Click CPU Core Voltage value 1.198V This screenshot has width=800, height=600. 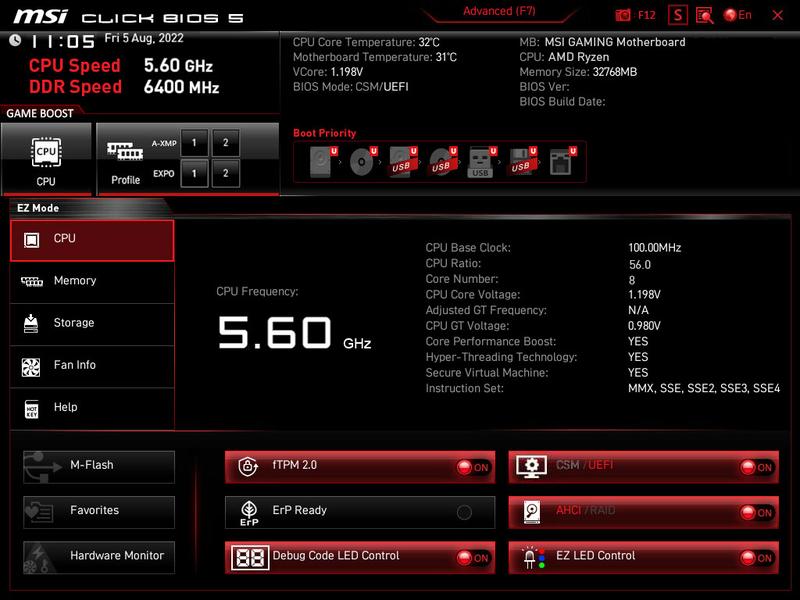click(x=644, y=294)
